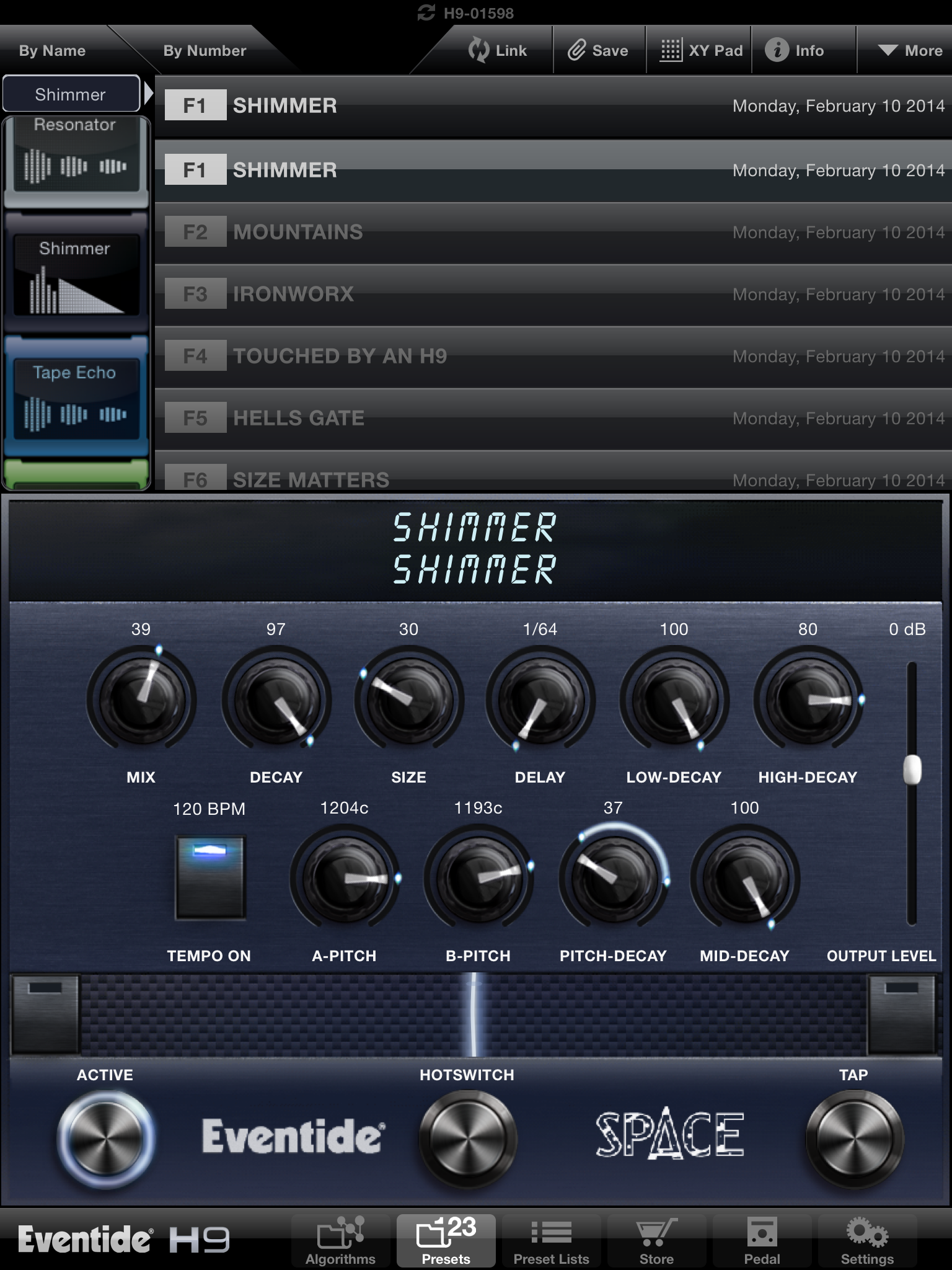Toggle the TEMPO ON switch
This screenshot has width=952, height=1270.
pyautogui.click(x=210, y=877)
